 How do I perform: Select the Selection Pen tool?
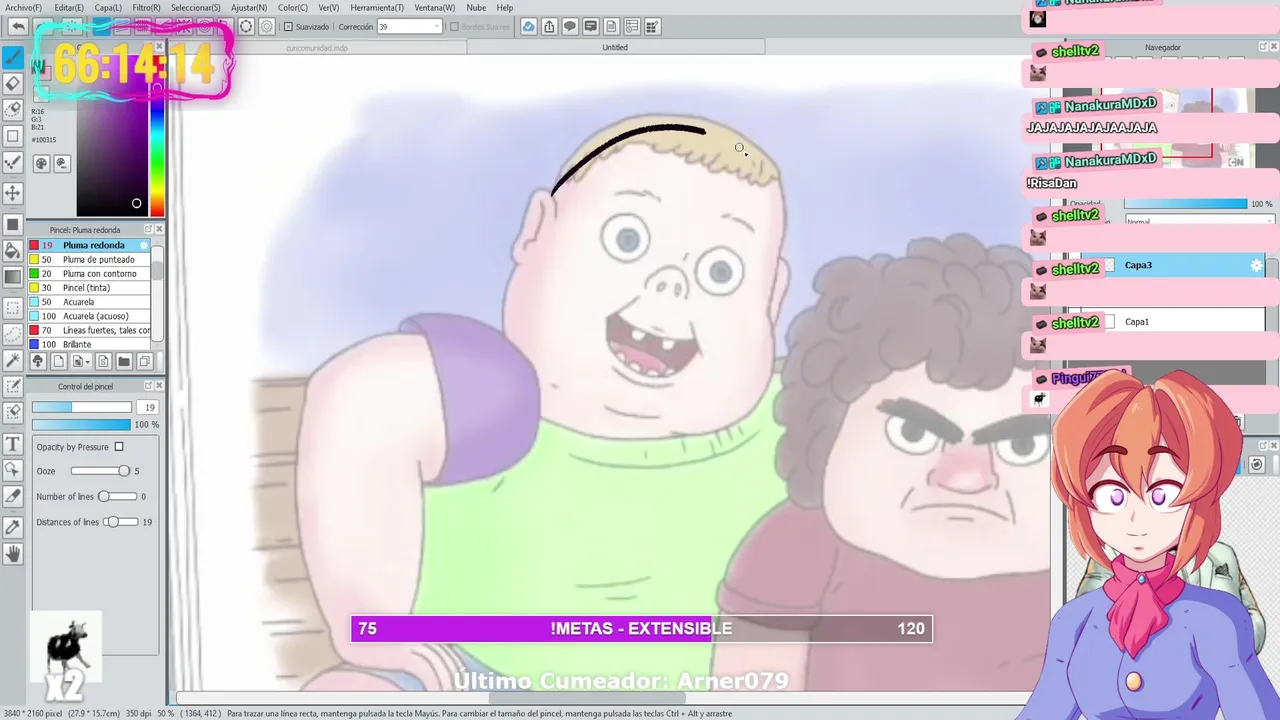[x=13, y=386]
